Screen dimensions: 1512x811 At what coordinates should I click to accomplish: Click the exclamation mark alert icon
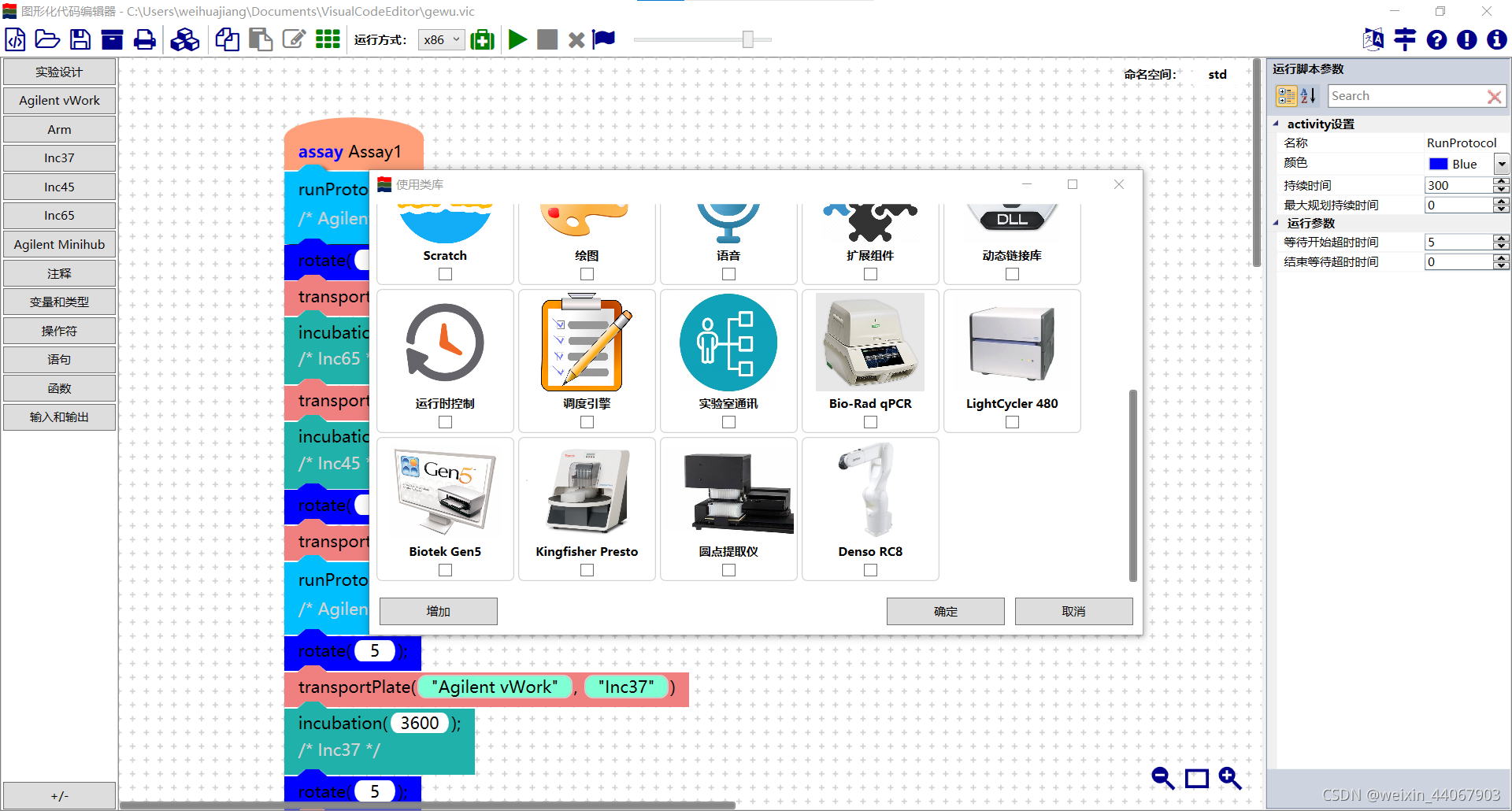[1466, 40]
